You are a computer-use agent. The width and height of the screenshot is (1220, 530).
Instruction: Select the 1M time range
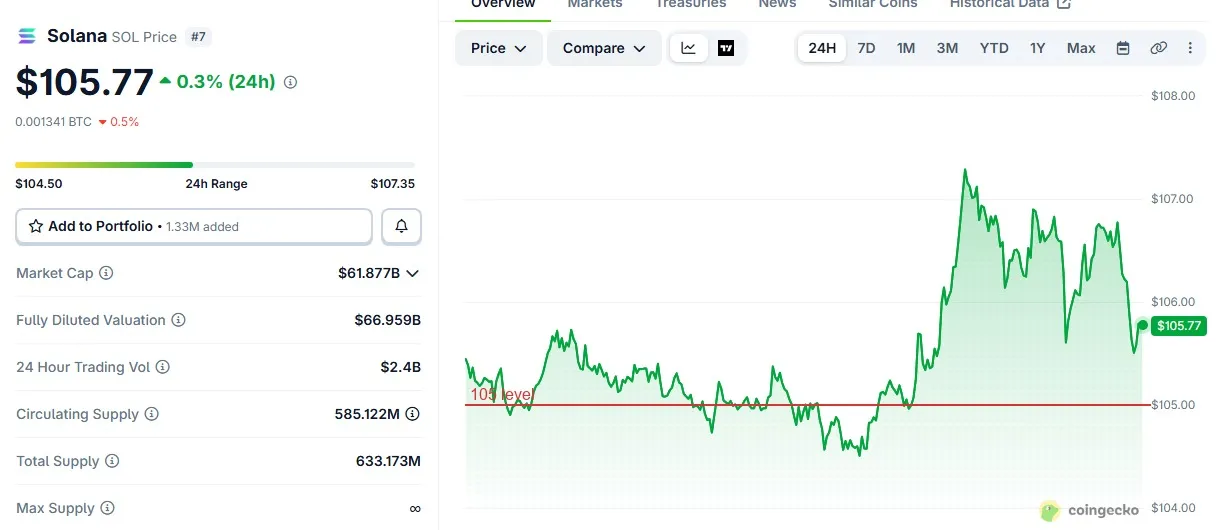[906, 48]
